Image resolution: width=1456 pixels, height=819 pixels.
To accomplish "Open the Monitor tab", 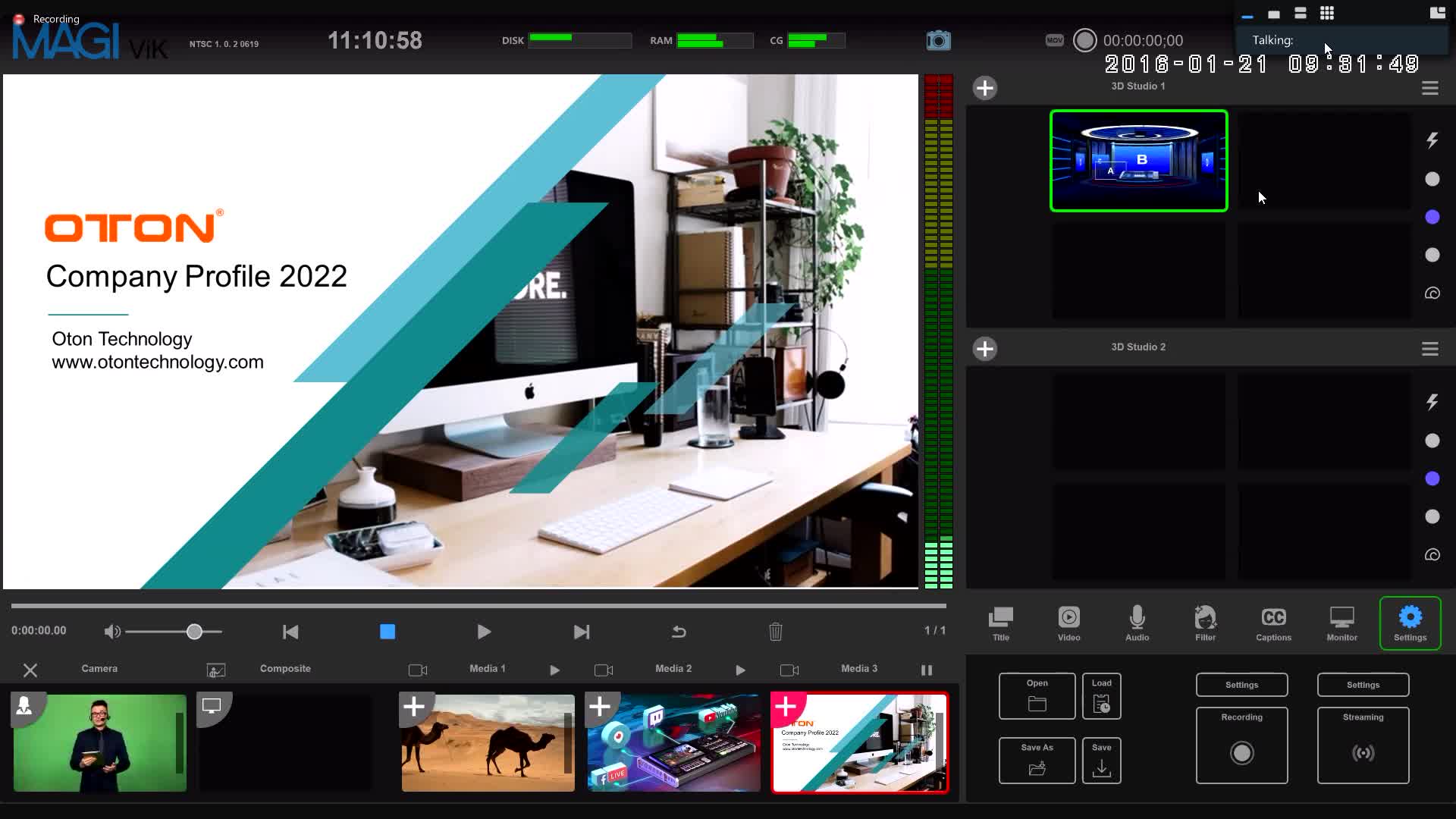I will (x=1341, y=623).
